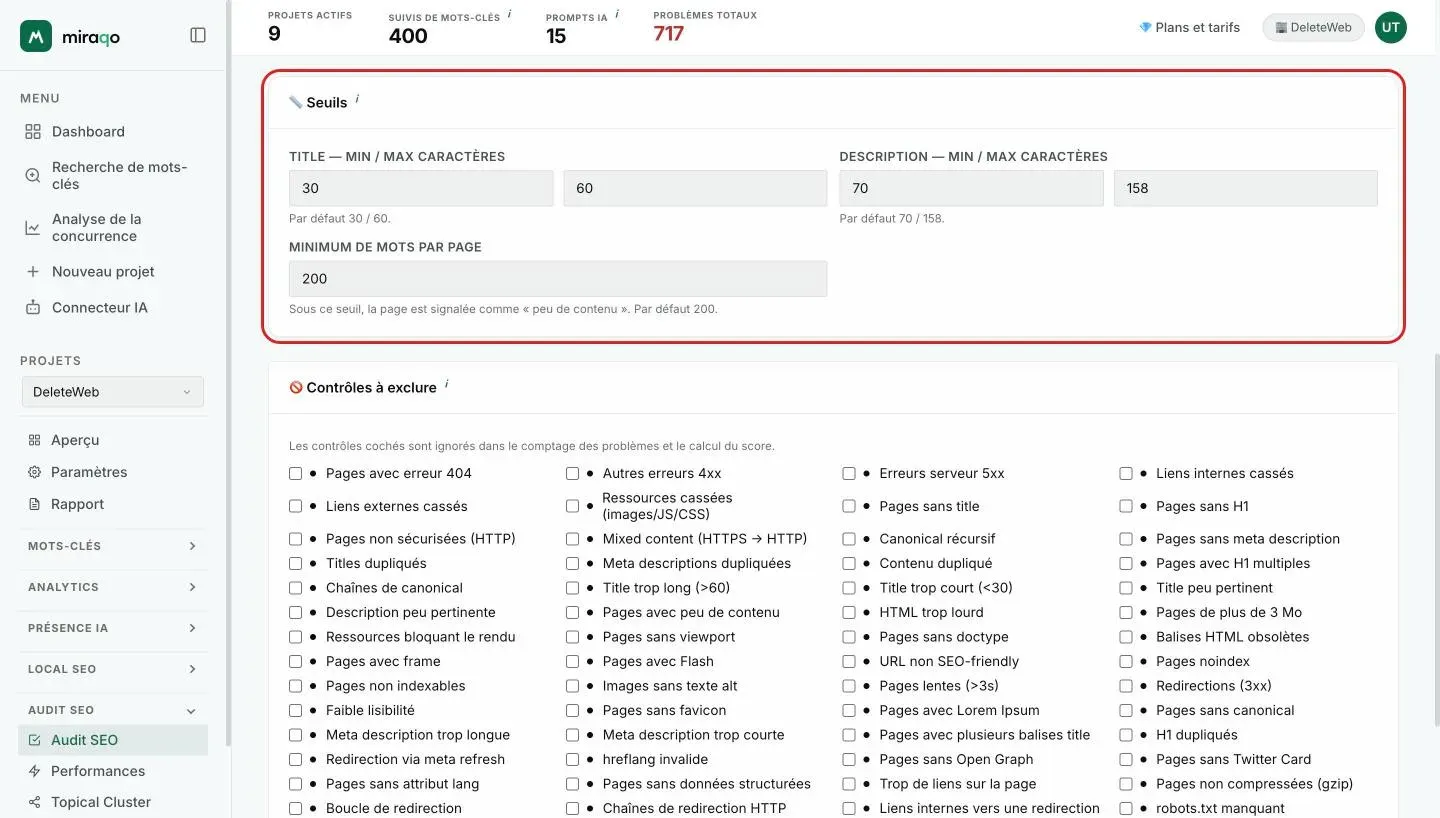Click the info icon next to Contrôles à exclure
The width and height of the screenshot is (1440, 818).
pyautogui.click(x=446, y=384)
